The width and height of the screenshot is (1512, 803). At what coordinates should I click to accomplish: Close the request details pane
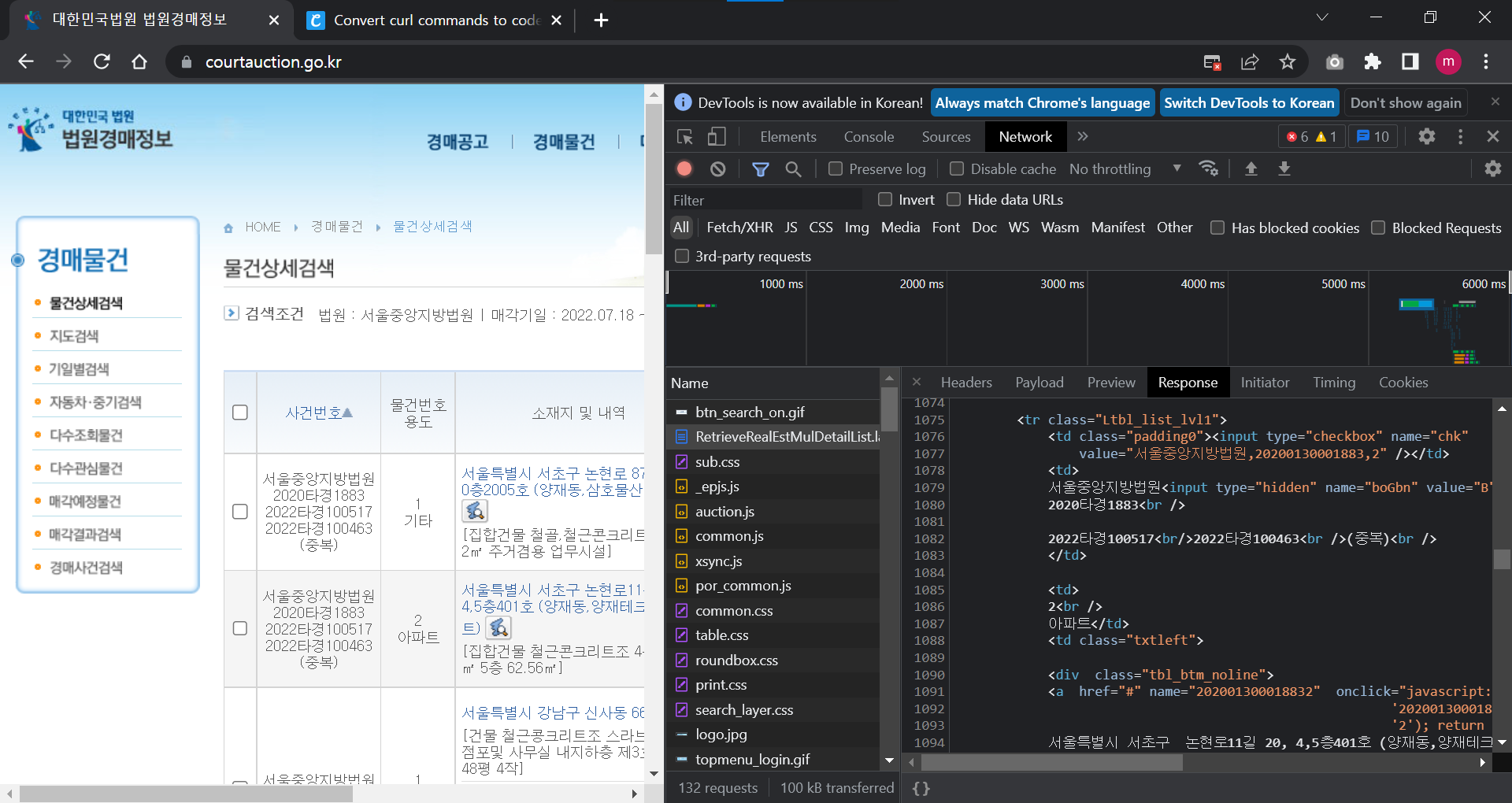click(917, 382)
